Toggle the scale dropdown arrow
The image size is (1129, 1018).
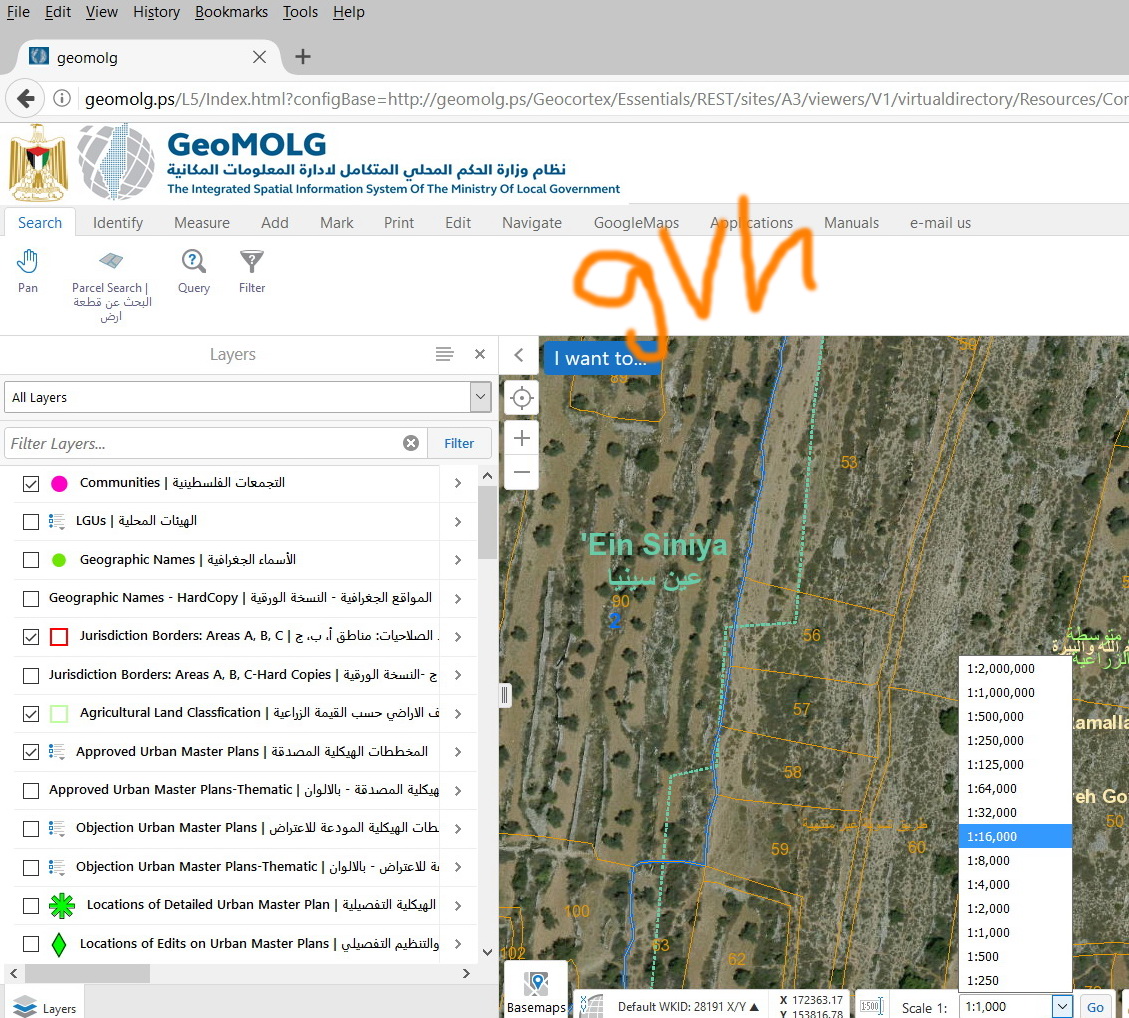[x=1062, y=1006]
